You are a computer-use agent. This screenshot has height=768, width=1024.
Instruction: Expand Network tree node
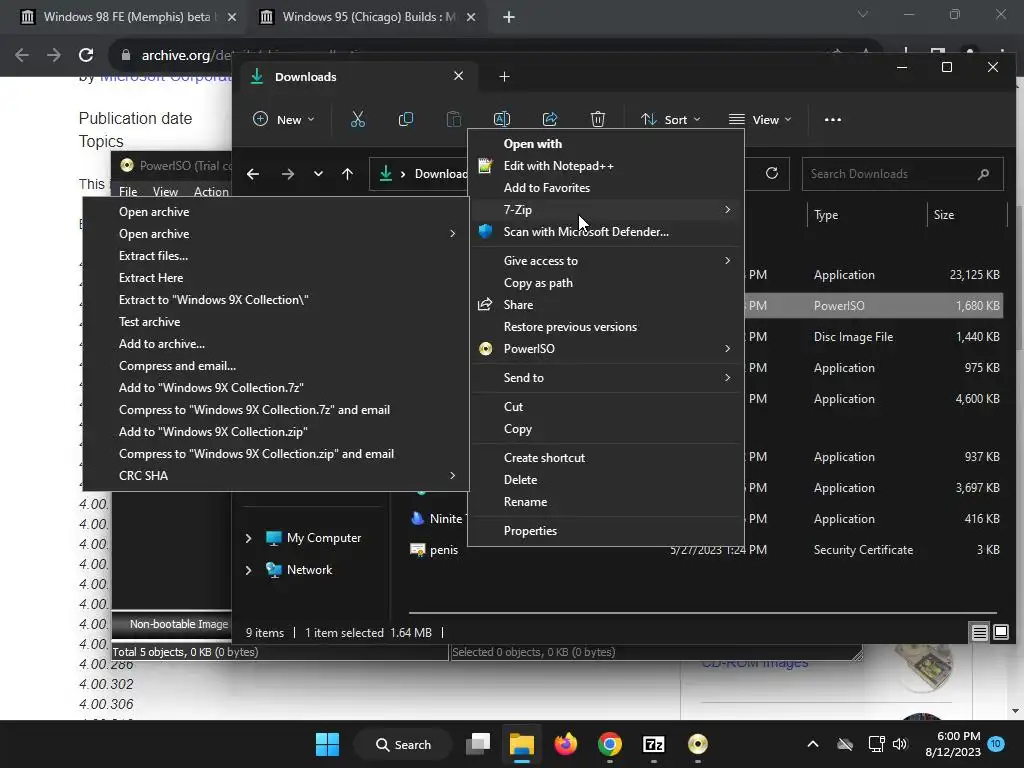tap(248, 570)
